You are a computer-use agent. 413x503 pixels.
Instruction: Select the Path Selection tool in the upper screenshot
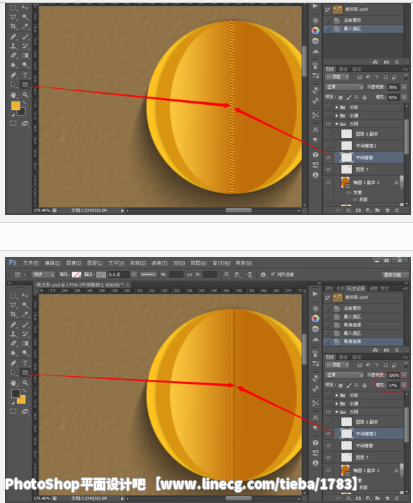13,84
